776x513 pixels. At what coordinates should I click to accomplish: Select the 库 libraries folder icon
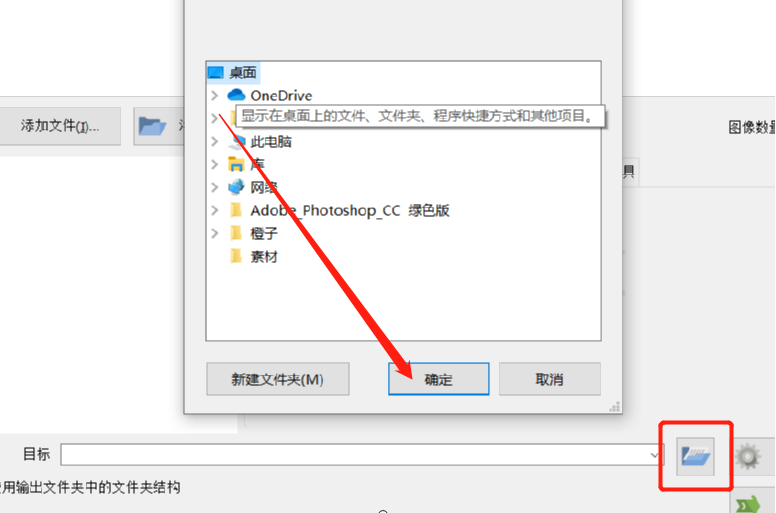[x=236, y=164]
